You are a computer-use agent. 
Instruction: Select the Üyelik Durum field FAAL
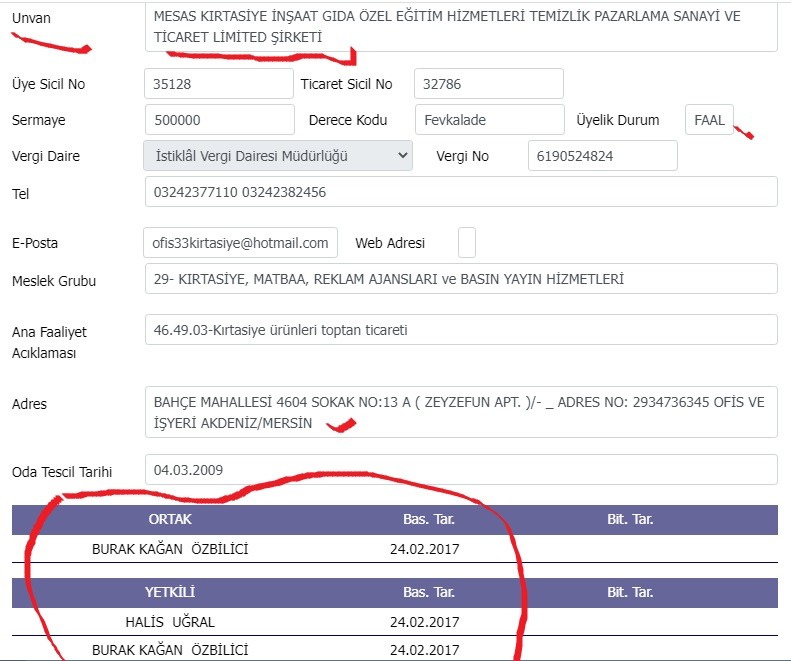click(709, 120)
